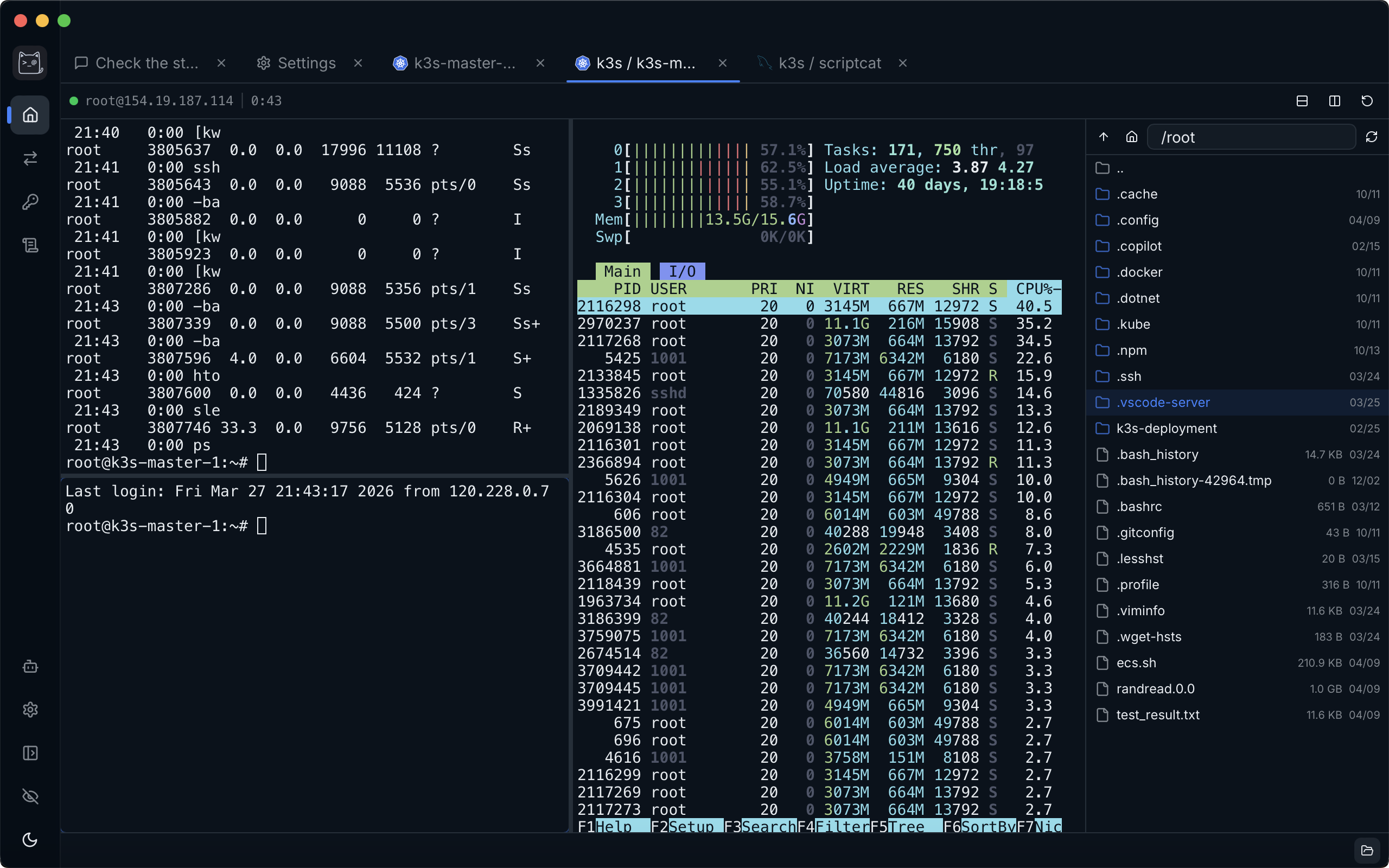Image resolution: width=1389 pixels, height=868 pixels.
Task: Click the F4 Filter button in htop
Action: [833, 826]
